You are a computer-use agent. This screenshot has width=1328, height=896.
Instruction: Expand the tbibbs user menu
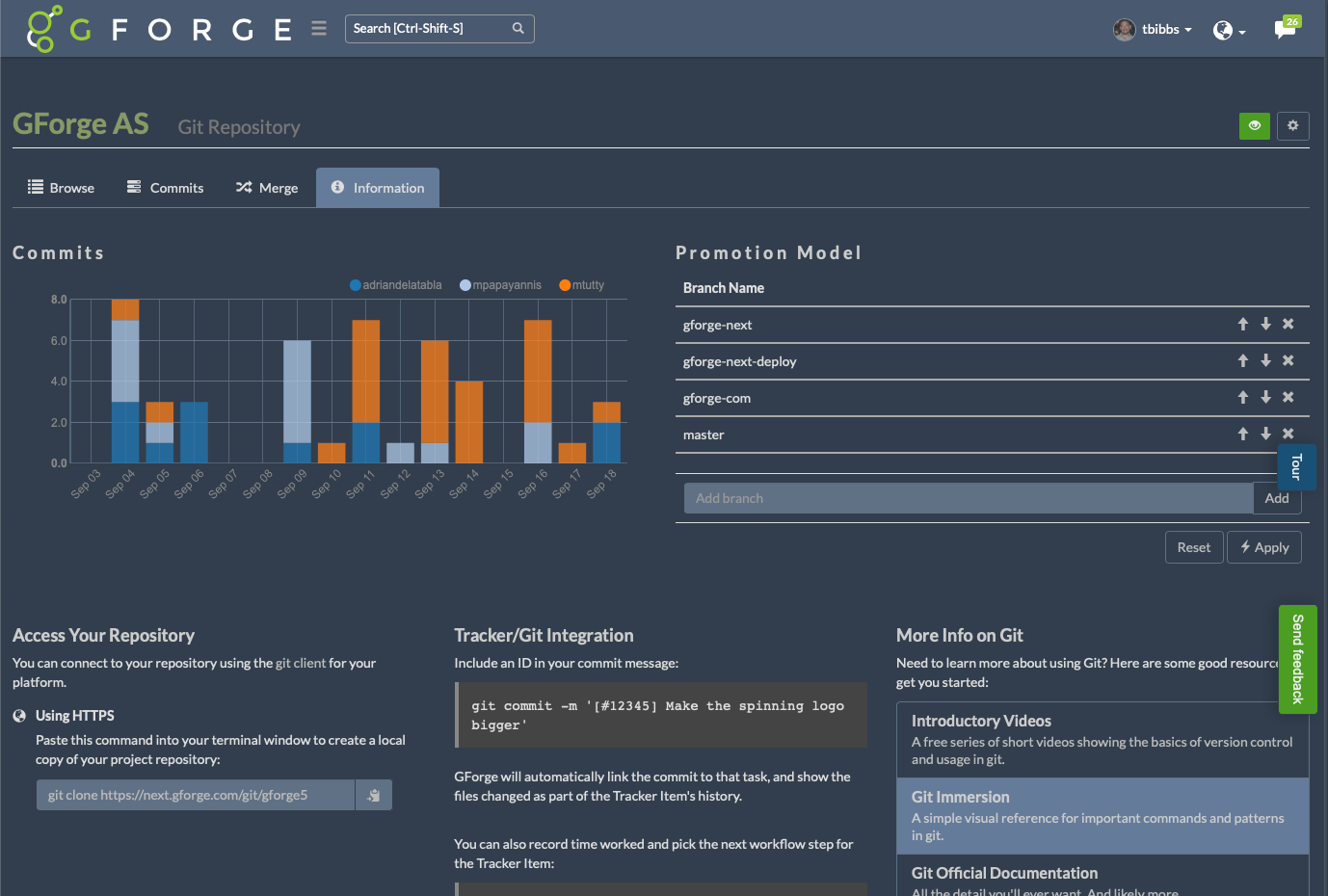point(1154,30)
